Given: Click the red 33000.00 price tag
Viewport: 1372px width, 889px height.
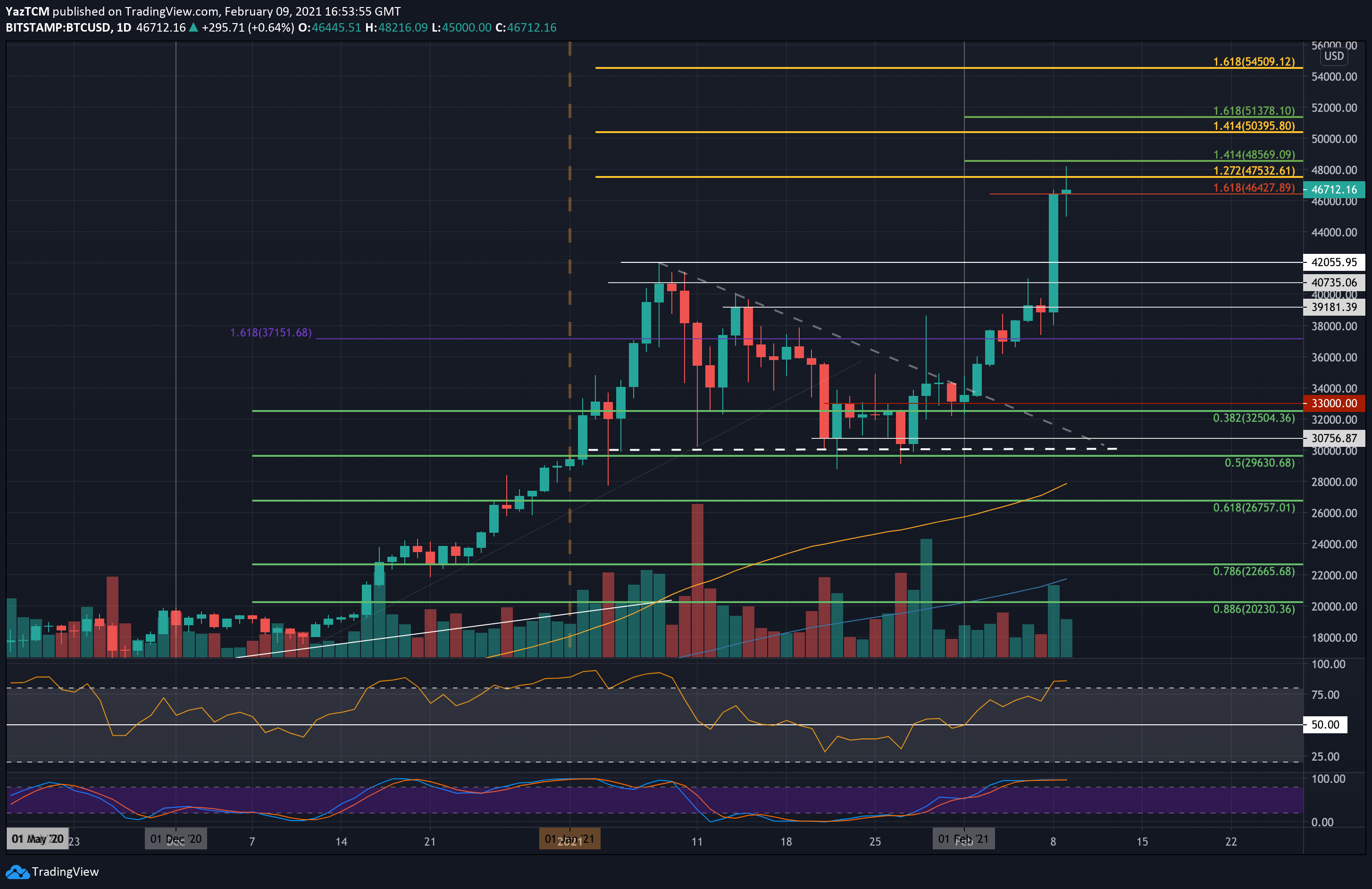Looking at the screenshot, I should coord(1334,403).
